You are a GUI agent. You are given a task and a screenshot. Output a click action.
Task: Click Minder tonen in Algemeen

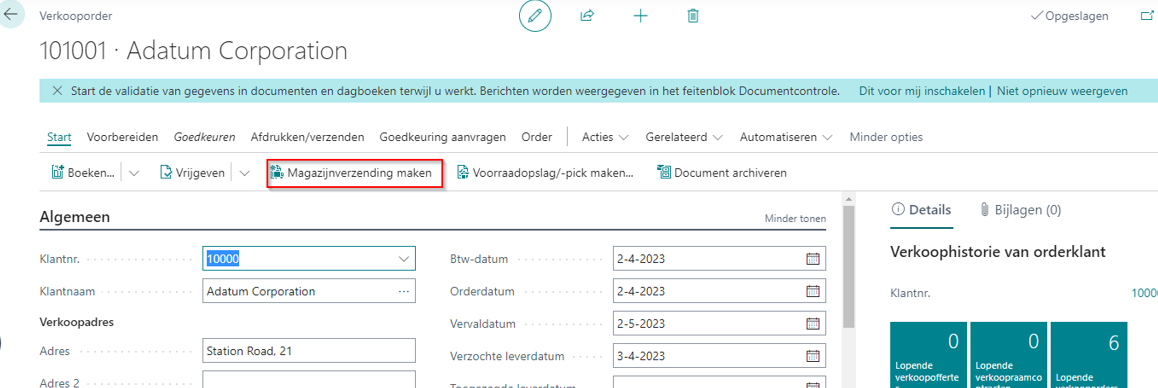click(x=795, y=219)
